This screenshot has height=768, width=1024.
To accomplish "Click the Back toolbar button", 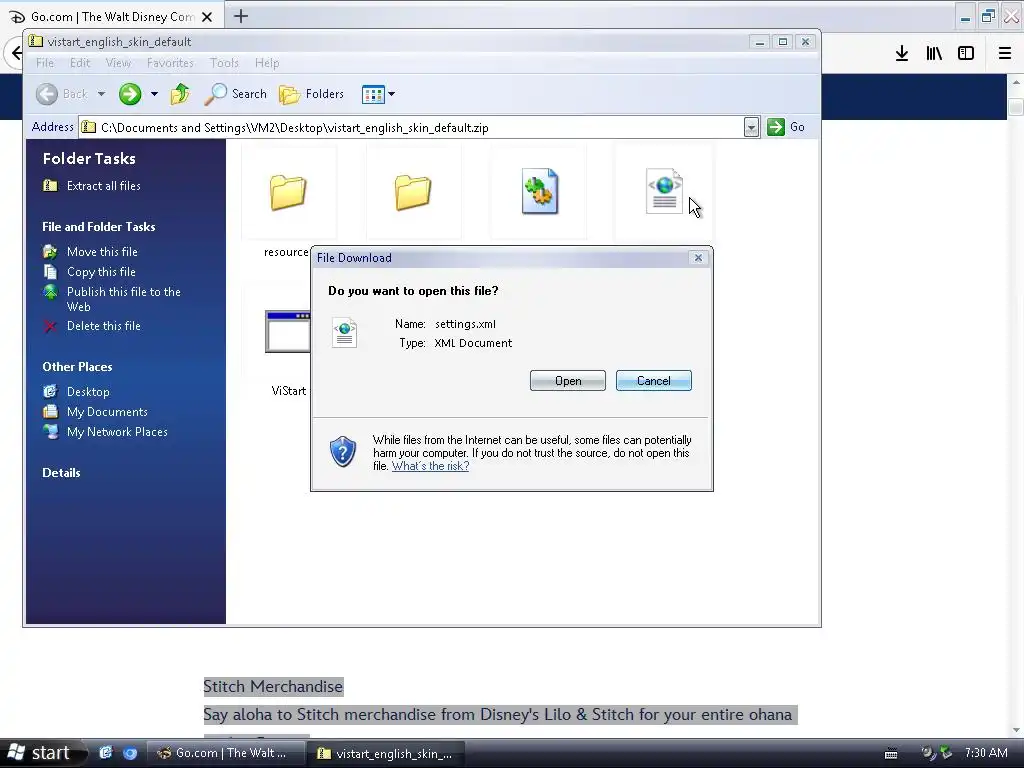I will coord(61,94).
